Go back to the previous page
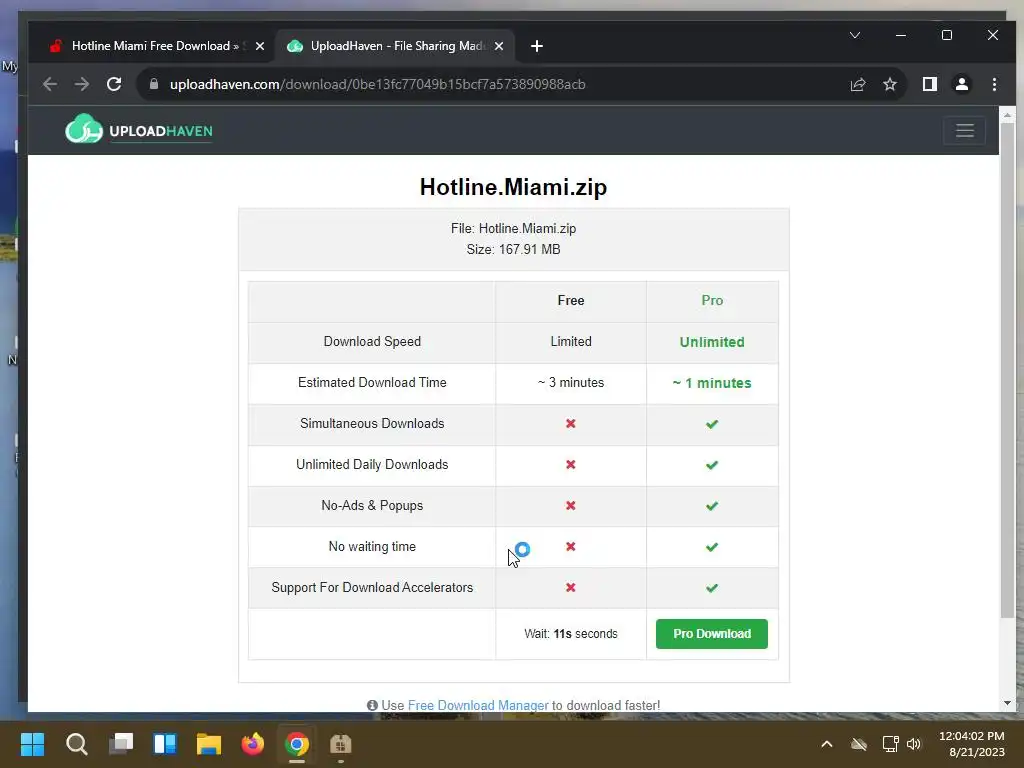The height and width of the screenshot is (768, 1024). click(x=50, y=84)
